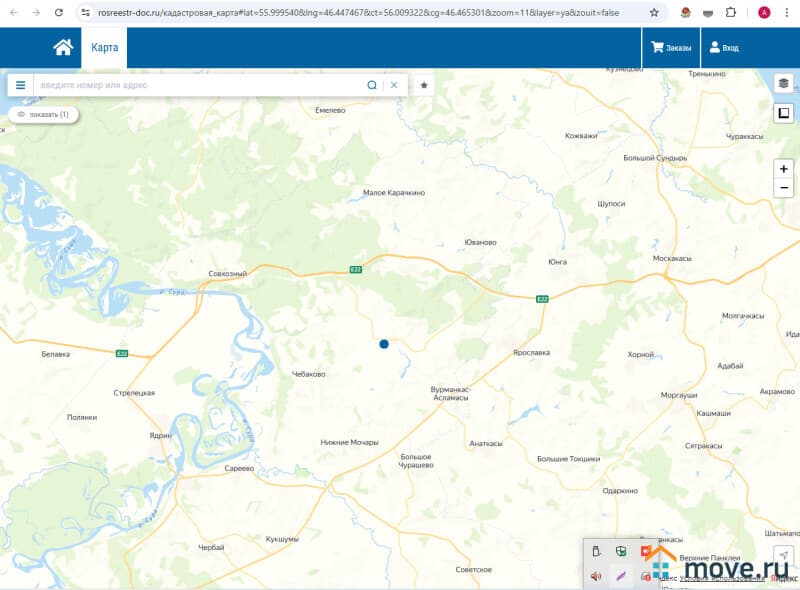Toggle the square map mode button

click(x=783, y=112)
